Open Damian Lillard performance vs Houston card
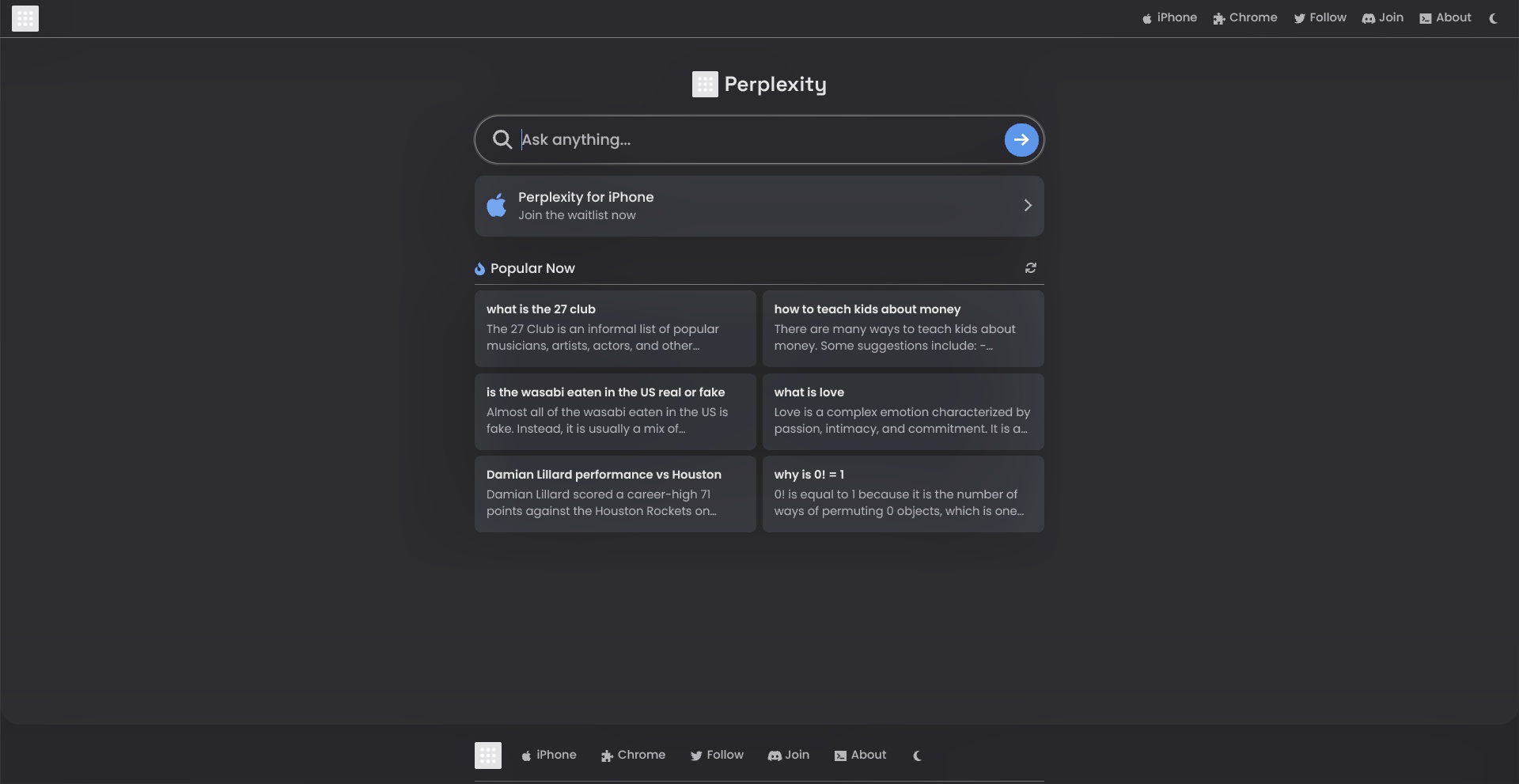The width and height of the screenshot is (1519, 784). [616, 494]
